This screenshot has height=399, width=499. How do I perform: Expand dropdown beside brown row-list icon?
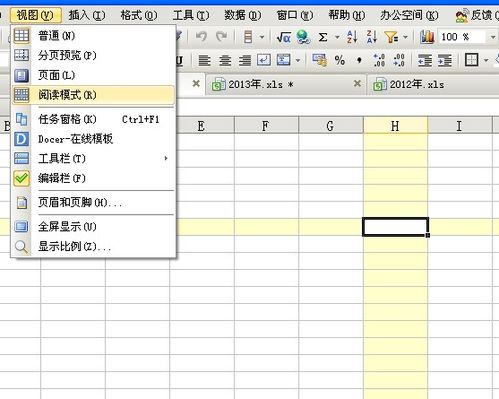click(x=262, y=37)
